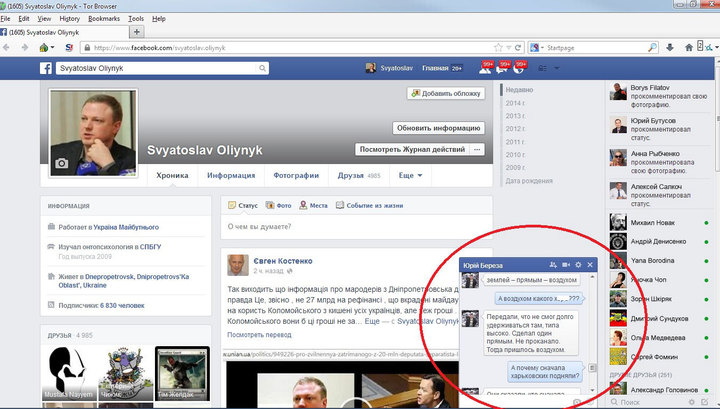Image resolution: width=720 pixels, height=409 pixels.
Task: Open the globe notifications icon
Action: (521, 69)
